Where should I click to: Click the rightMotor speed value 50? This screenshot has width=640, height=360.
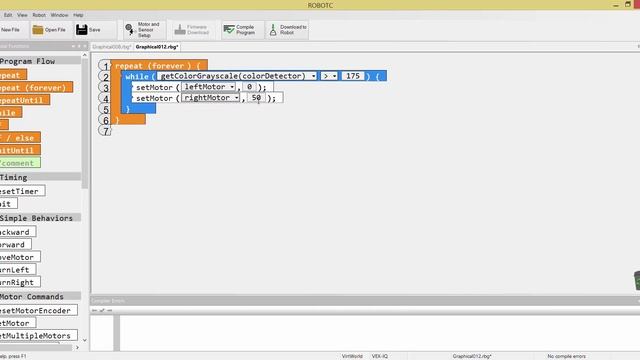pos(256,98)
